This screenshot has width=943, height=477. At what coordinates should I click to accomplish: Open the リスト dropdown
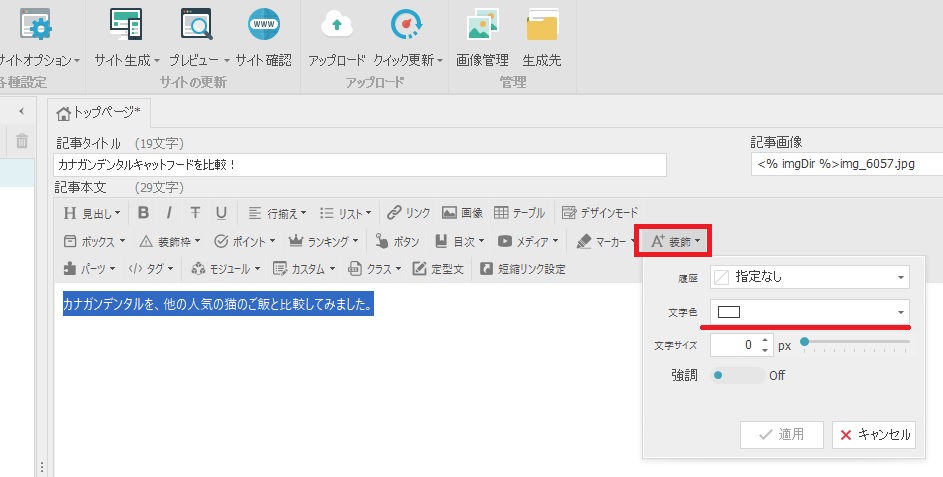click(x=345, y=213)
